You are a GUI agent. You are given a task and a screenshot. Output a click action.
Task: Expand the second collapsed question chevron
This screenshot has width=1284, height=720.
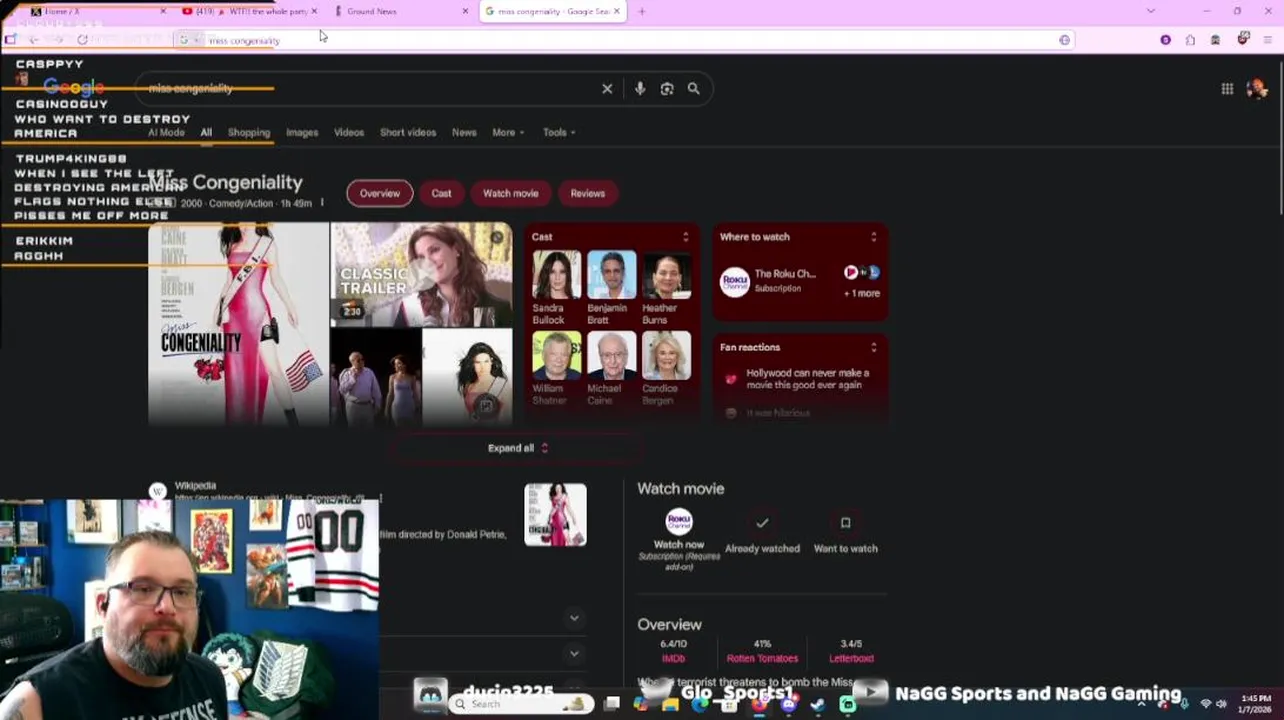coord(574,653)
